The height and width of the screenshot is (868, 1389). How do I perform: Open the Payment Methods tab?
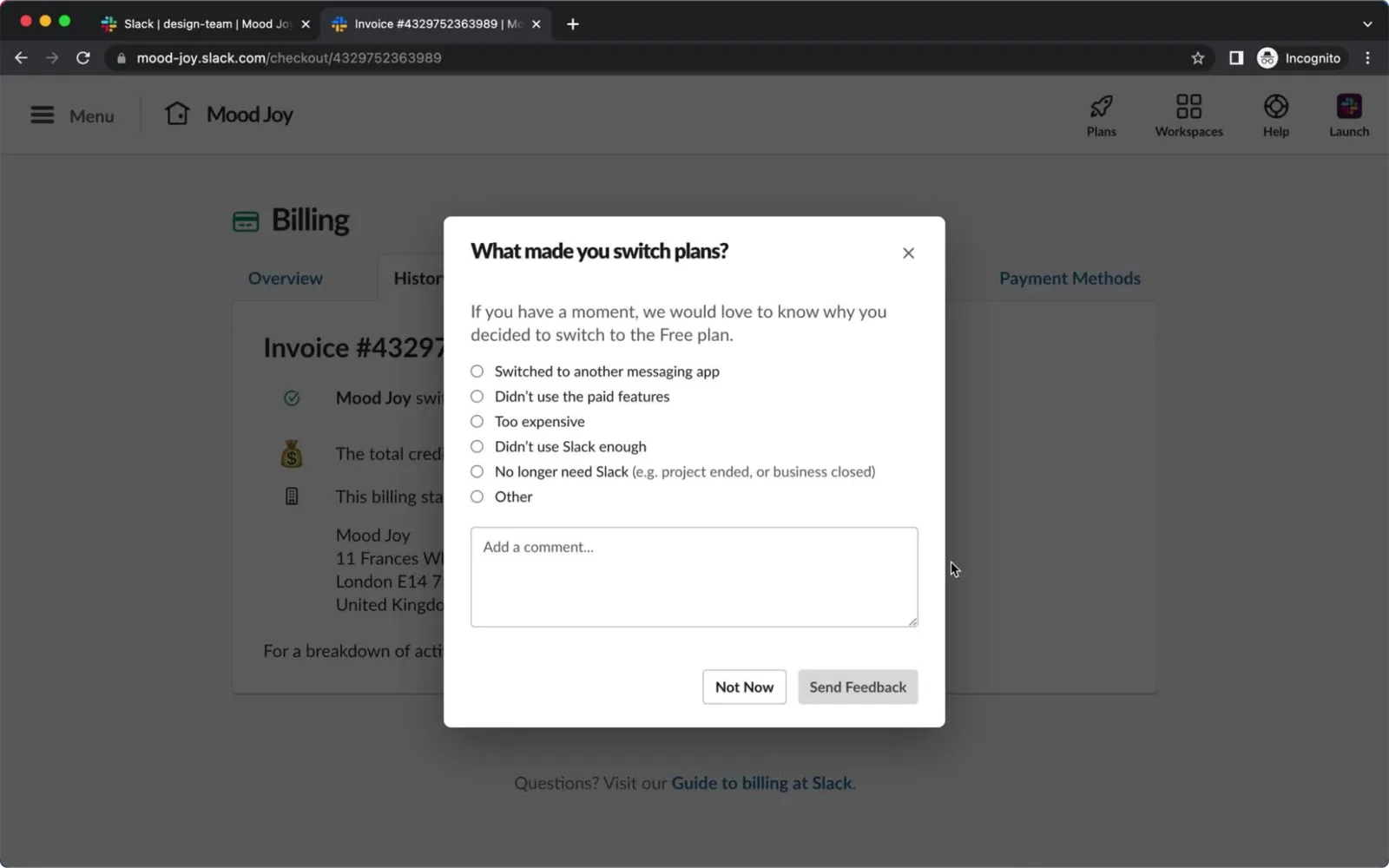(x=1070, y=279)
